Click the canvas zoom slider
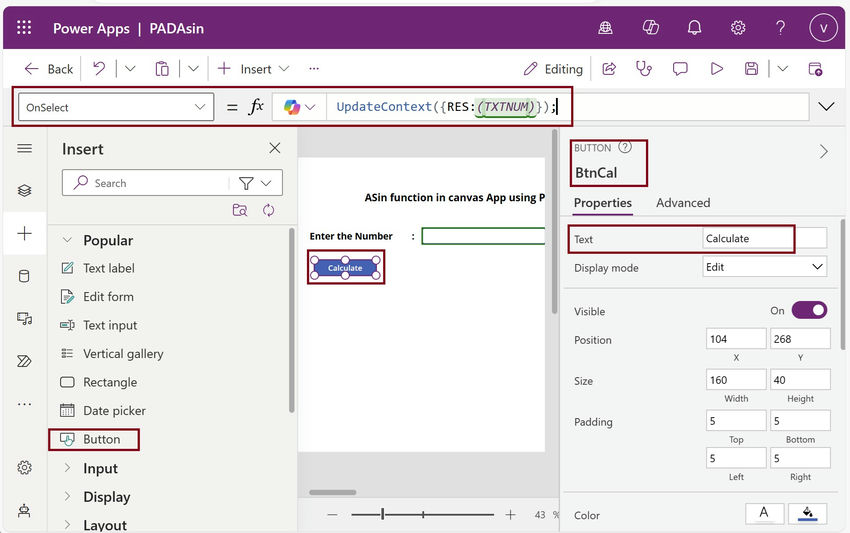This screenshot has width=850, height=533. [423, 514]
